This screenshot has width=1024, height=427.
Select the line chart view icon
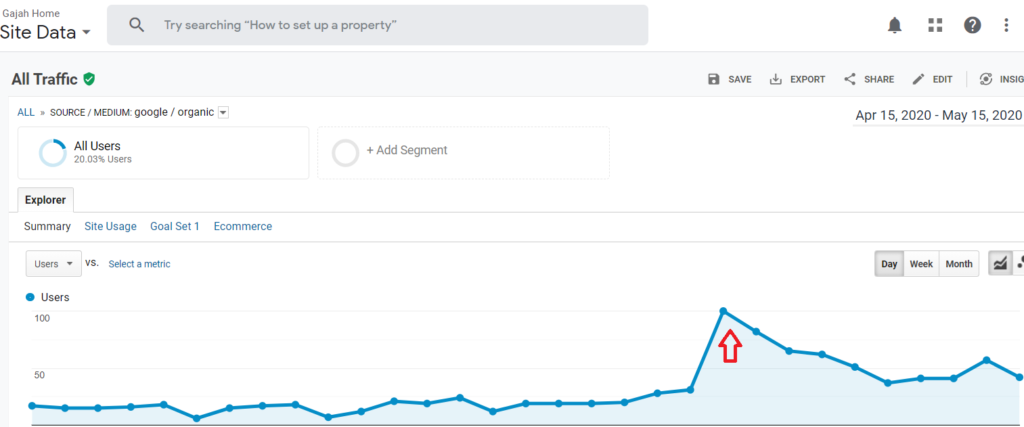999,263
